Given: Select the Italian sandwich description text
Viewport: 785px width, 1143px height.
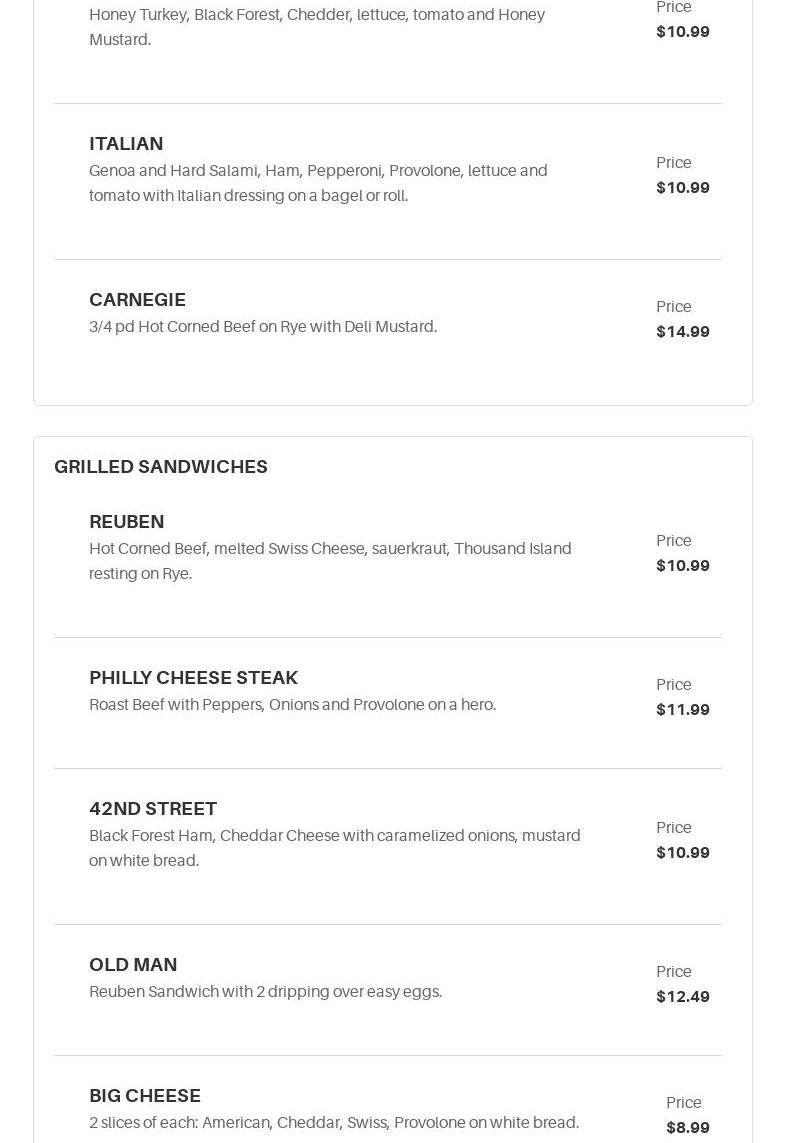Looking at the screenshot, I should [318, 183].
